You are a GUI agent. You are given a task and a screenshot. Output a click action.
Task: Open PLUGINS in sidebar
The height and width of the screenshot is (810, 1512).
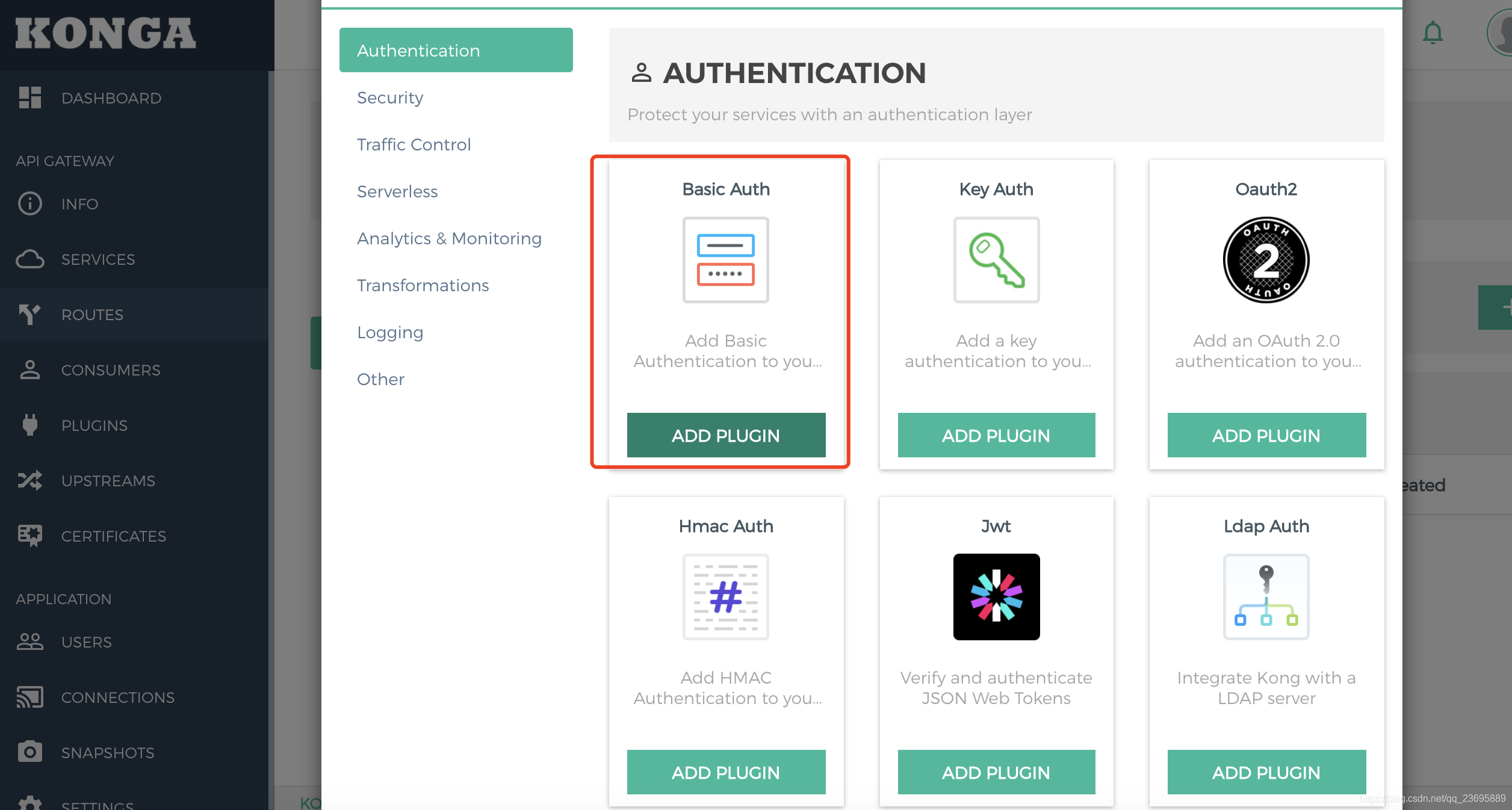pyautogui.click(x=134, y=425)
